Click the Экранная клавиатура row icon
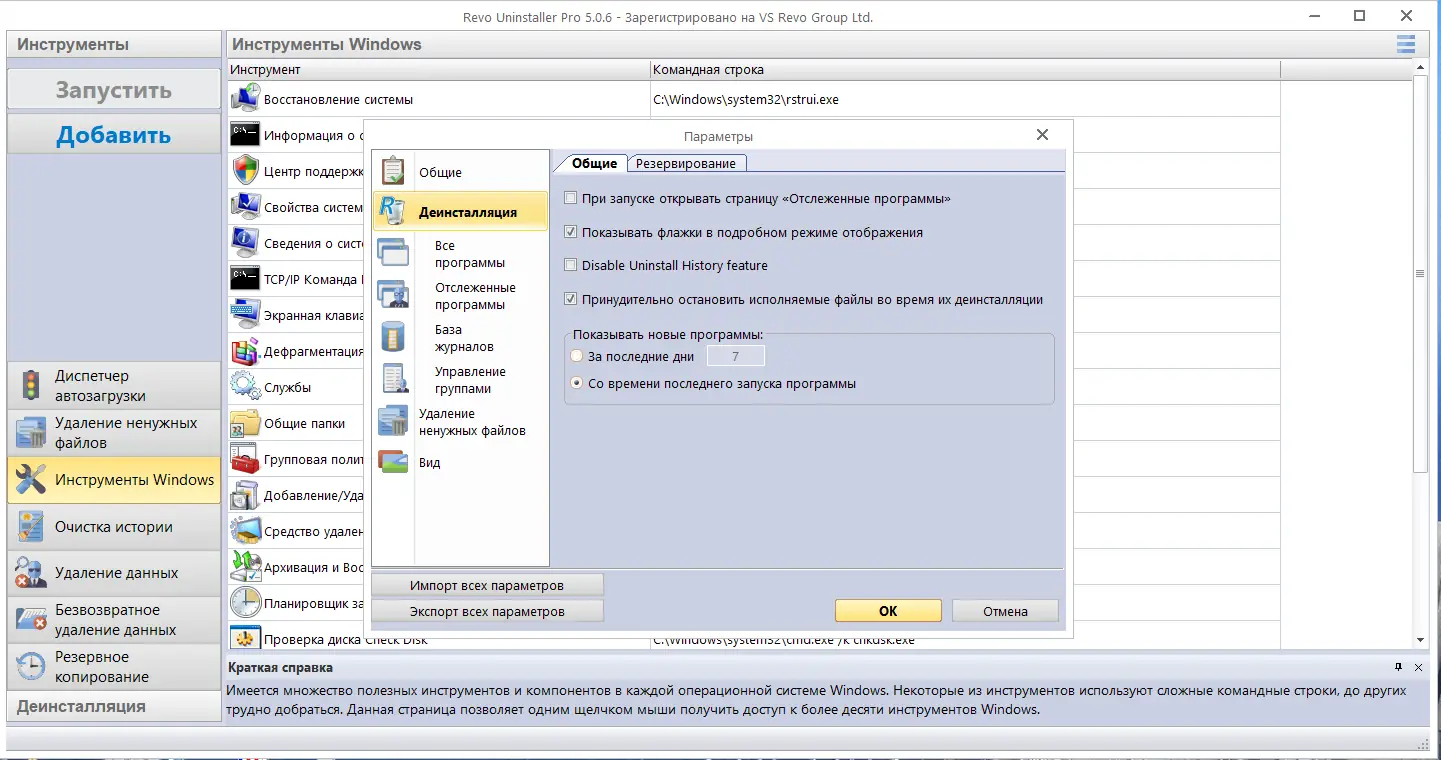The width and height of the screenshot is (1441, 760). (x=245, y=315)
